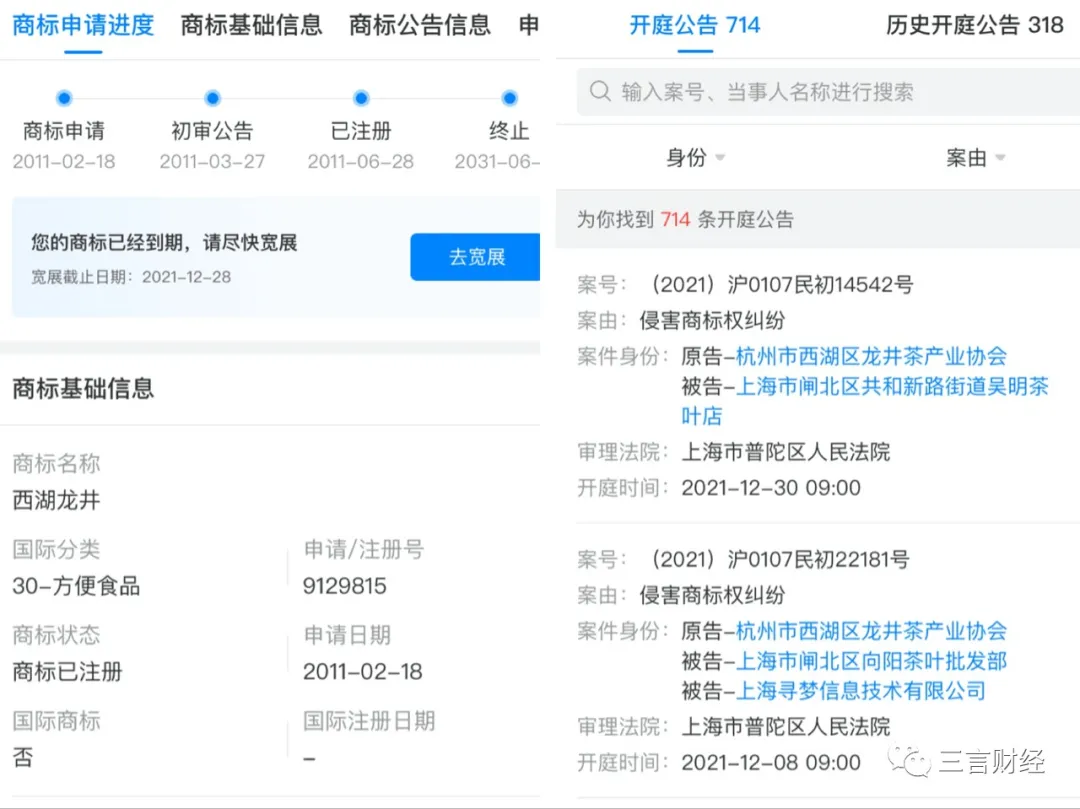
Task: Click the 商标已注册 status value
Action: click(68, 671)
